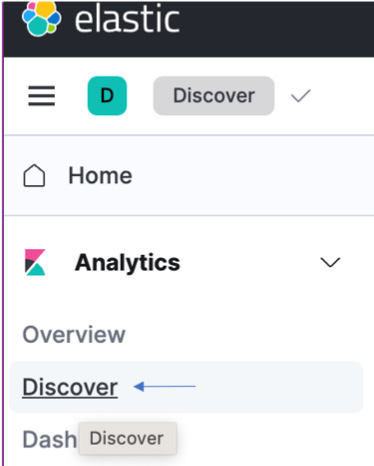
Task: Select the Discover breadcrumb badge
Action: point(214,96)
